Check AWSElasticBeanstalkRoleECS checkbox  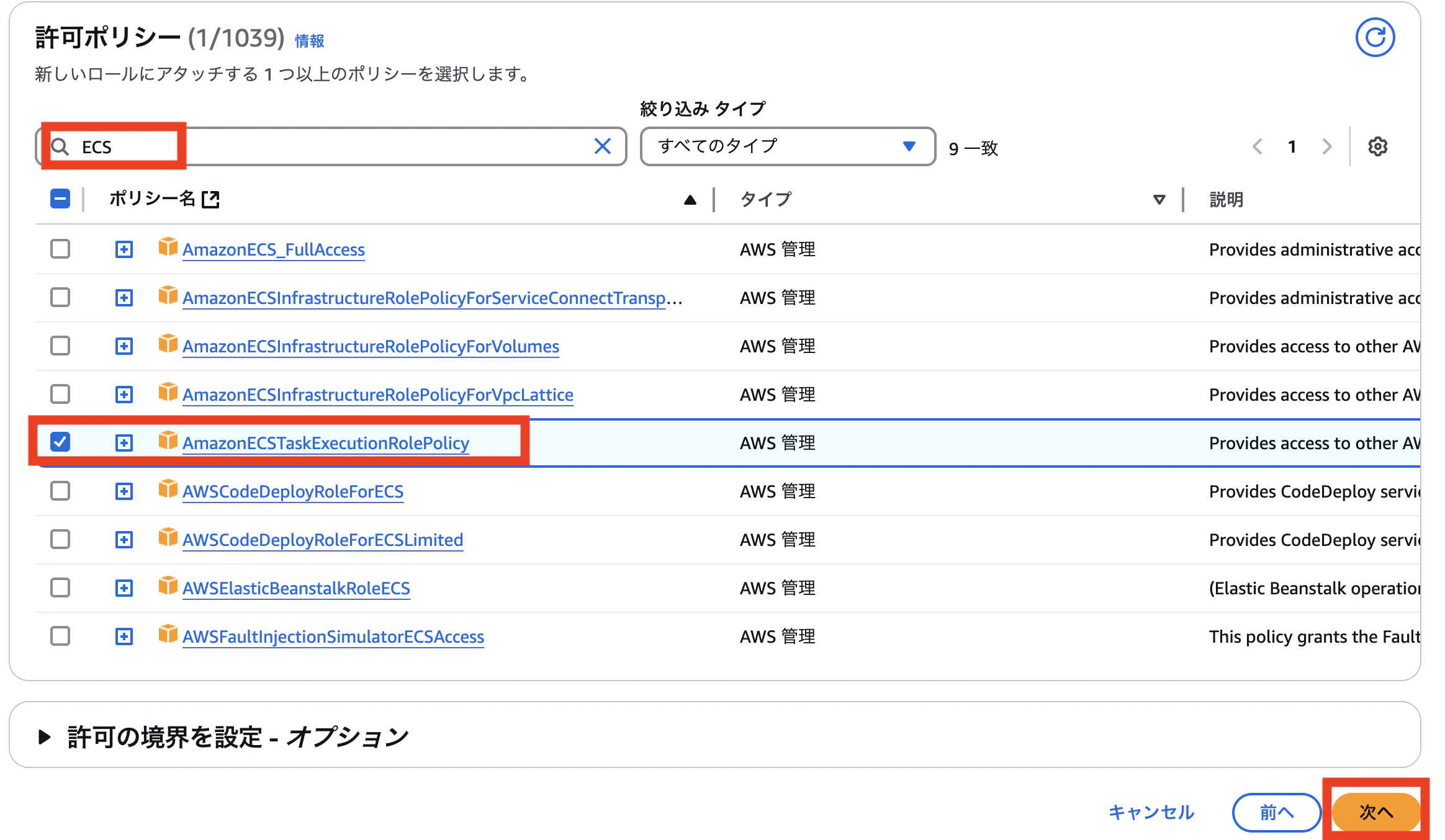(60, 588)
